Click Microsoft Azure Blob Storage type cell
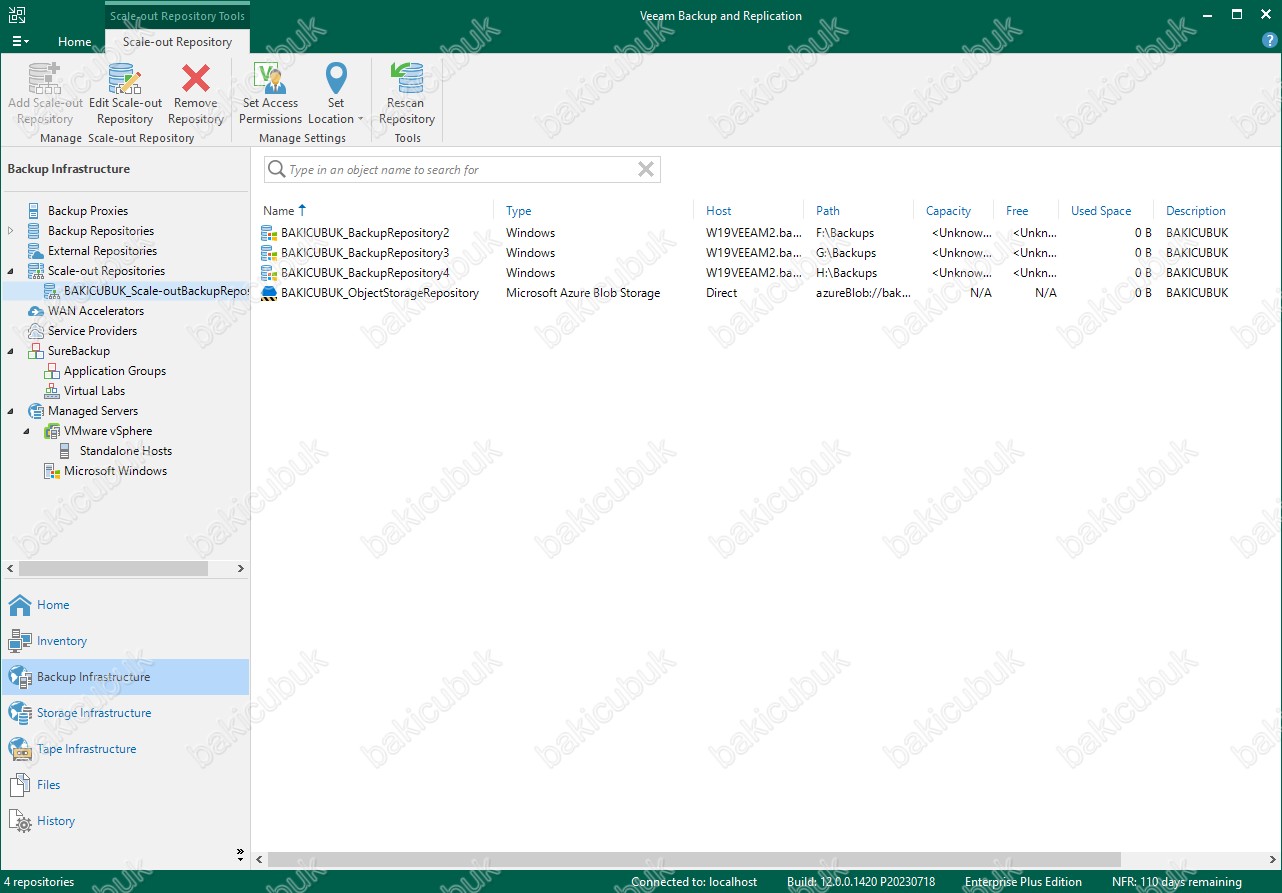The width and height of the screenshot is (1282, 893). [583, 293]
